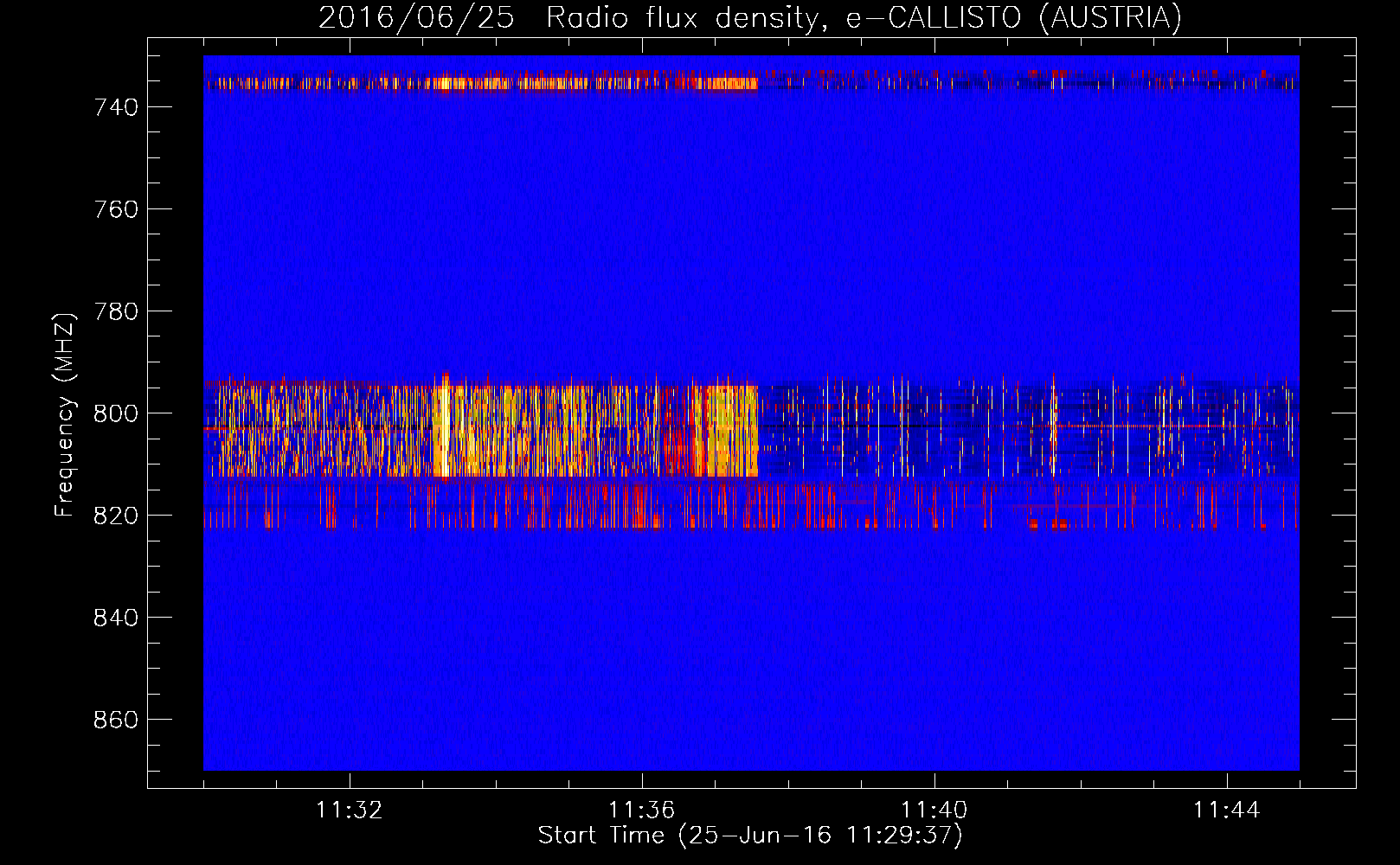Click the 860 frequency tick label

(x=116, y=720)
